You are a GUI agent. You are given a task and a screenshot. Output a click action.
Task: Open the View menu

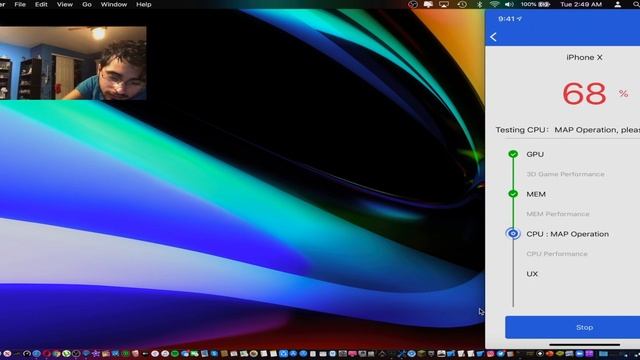[x=64, y=4]
